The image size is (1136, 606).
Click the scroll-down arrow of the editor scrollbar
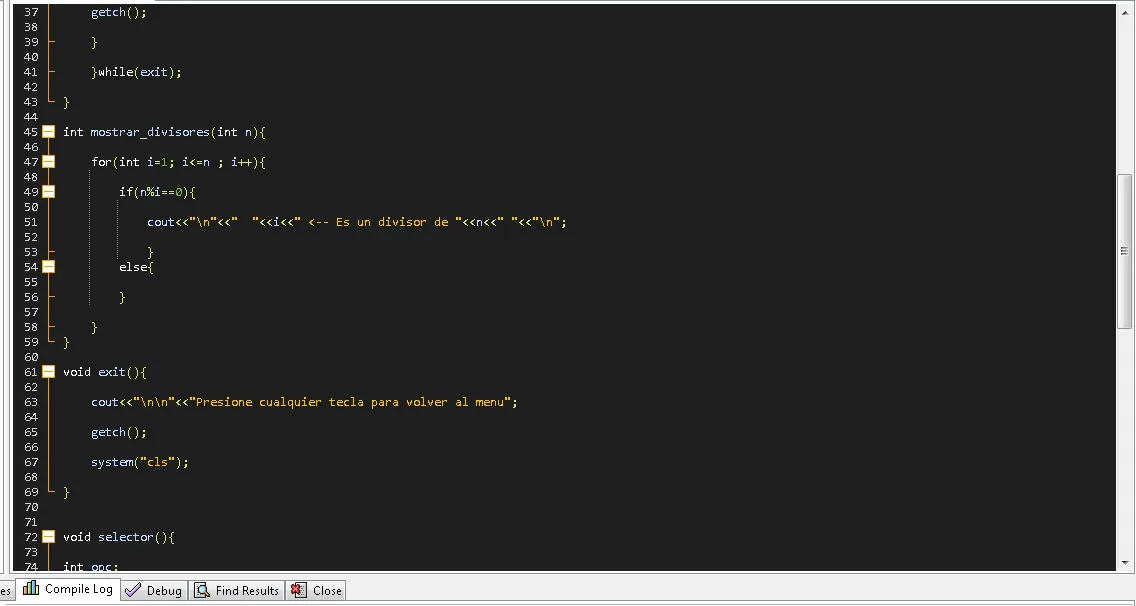coord(1124,563)
